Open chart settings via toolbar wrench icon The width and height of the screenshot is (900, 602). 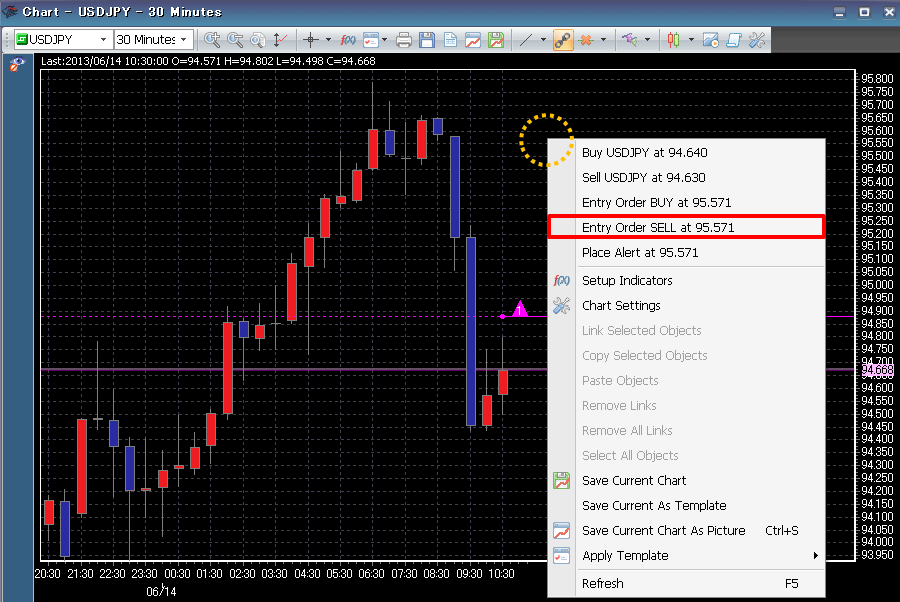point(757,40)
